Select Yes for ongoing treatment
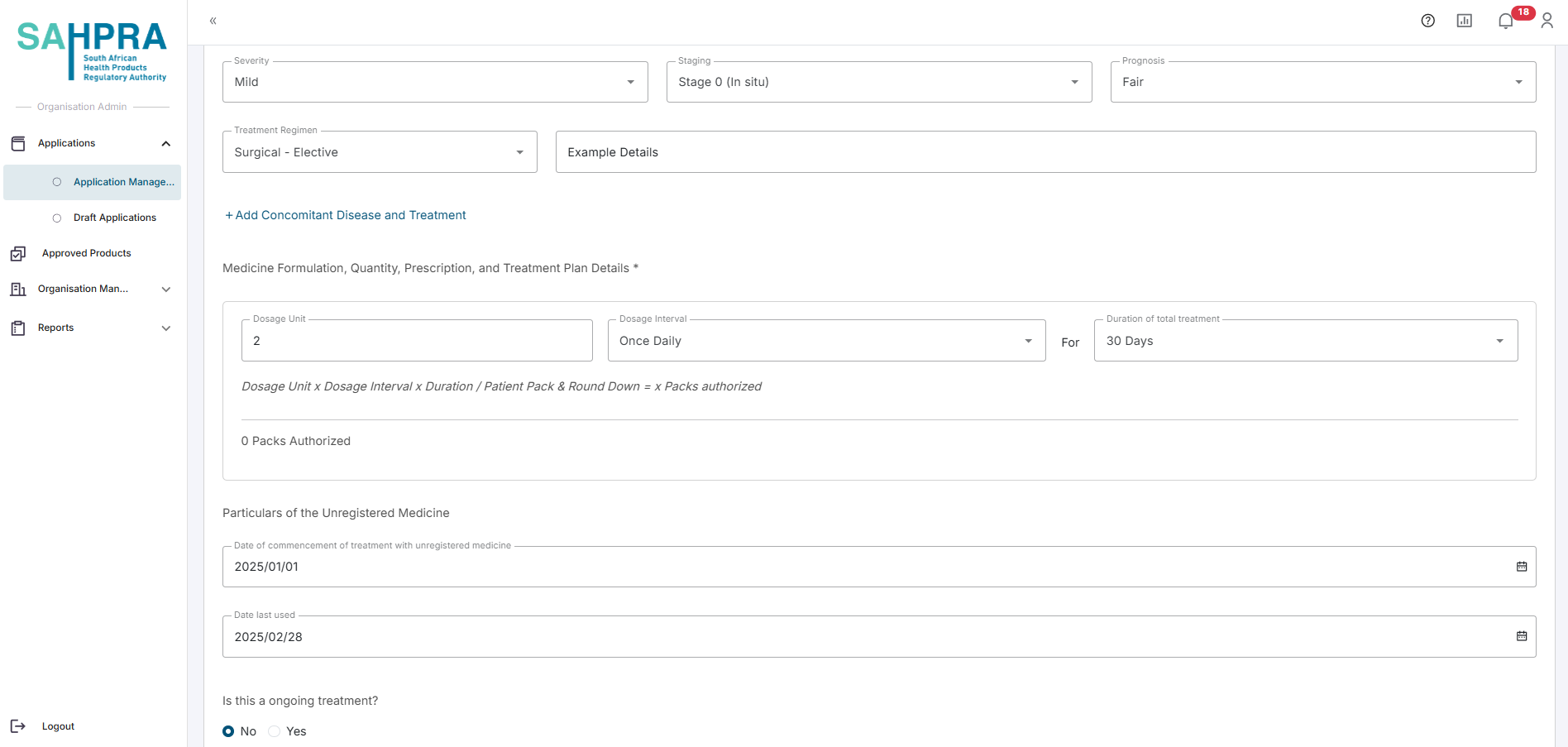 pos(275,731)
